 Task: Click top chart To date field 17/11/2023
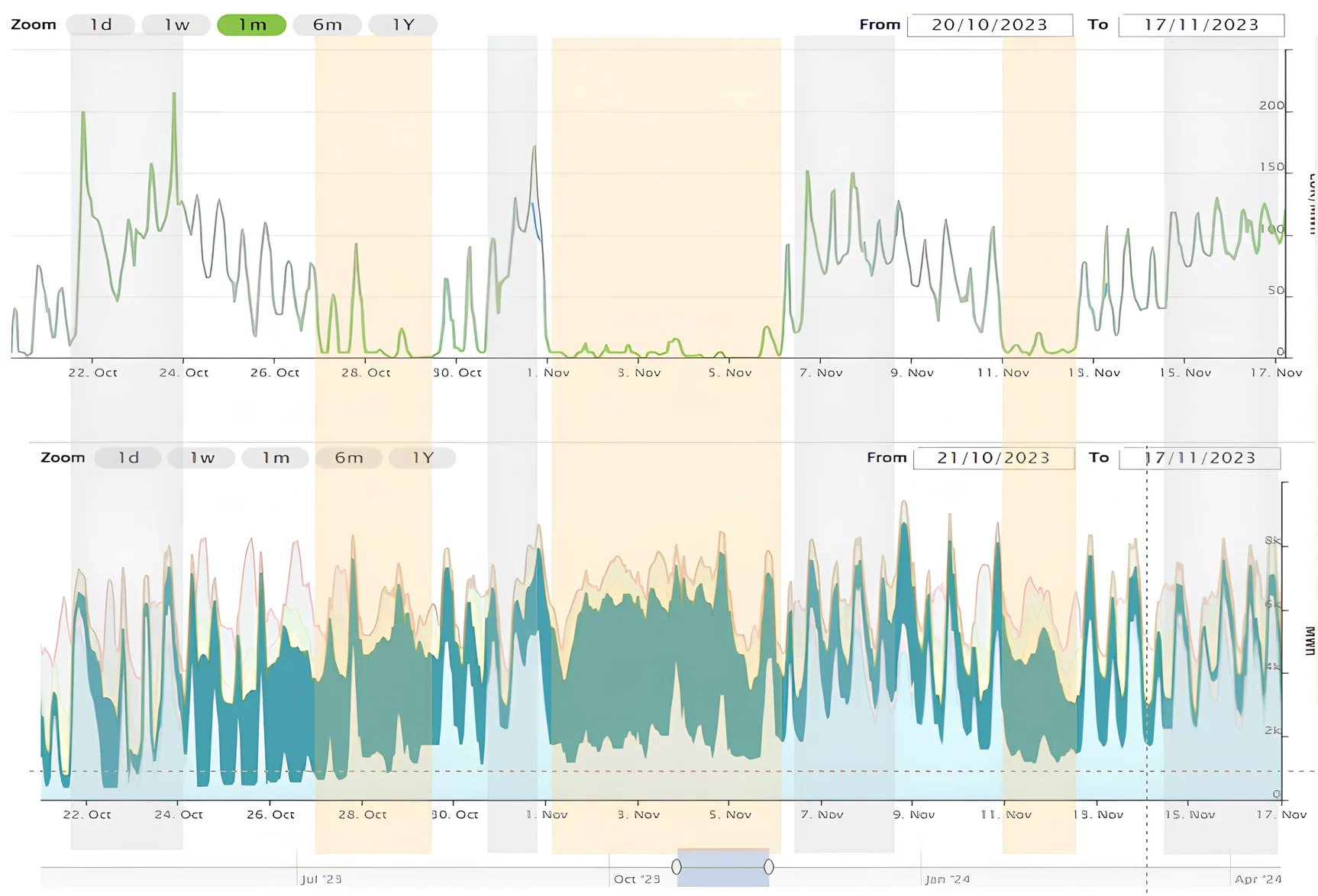pyautogui.click(x=1201, y=25)
